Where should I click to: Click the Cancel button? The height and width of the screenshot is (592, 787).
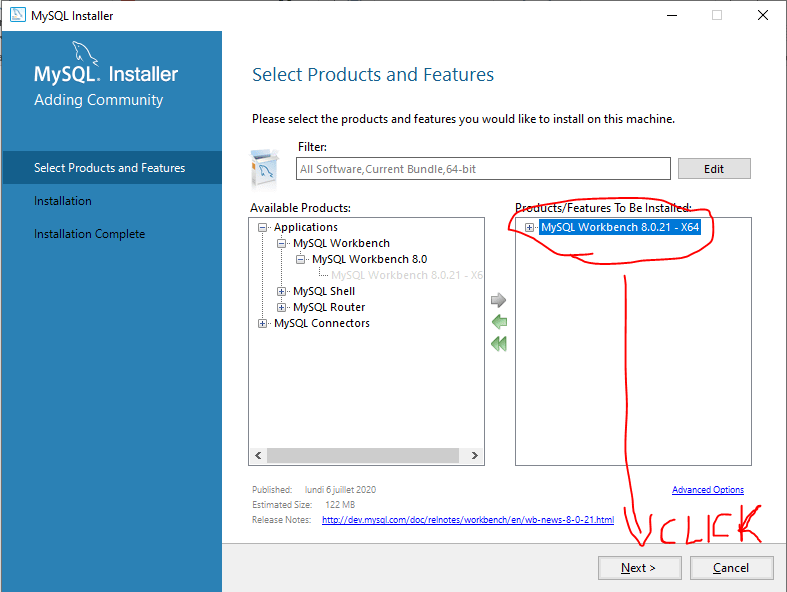click(x=731, y=568)
